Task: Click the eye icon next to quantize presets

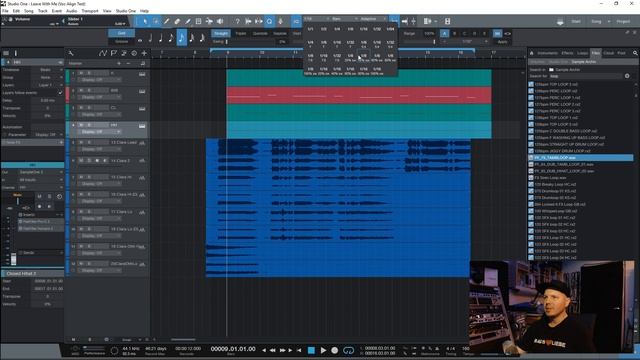Action: pyautogui.click(x=508, y=33)
